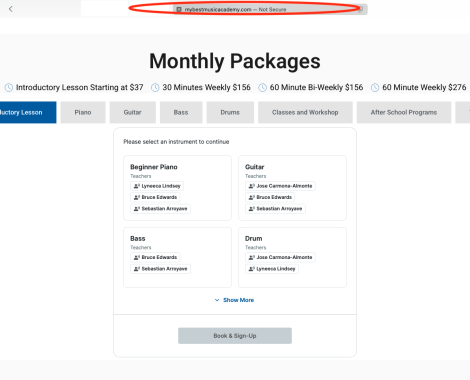The width and height of the screenshot is (470, 380).
Task: Click 'Please select an instrument to continue' text
Action: coord(176,142)
